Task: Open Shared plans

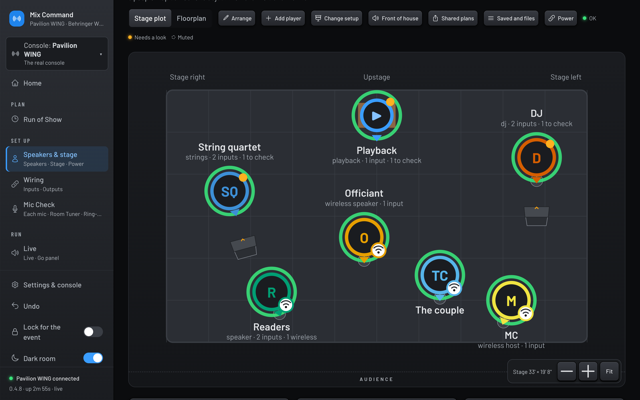Action: click(x=453, y=18)
